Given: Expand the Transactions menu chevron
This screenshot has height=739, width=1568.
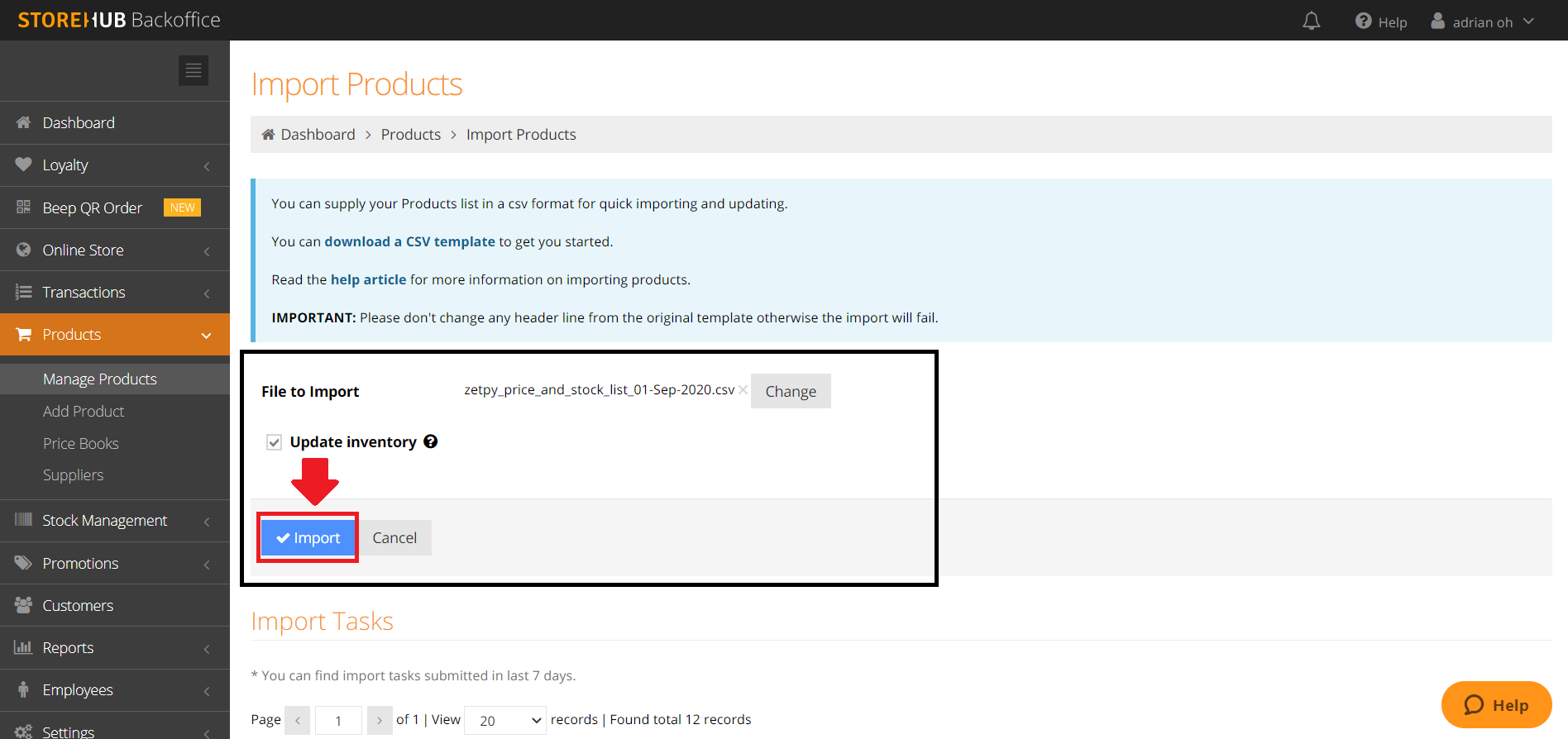Looking at the screenshot, I should click(207, 293).
